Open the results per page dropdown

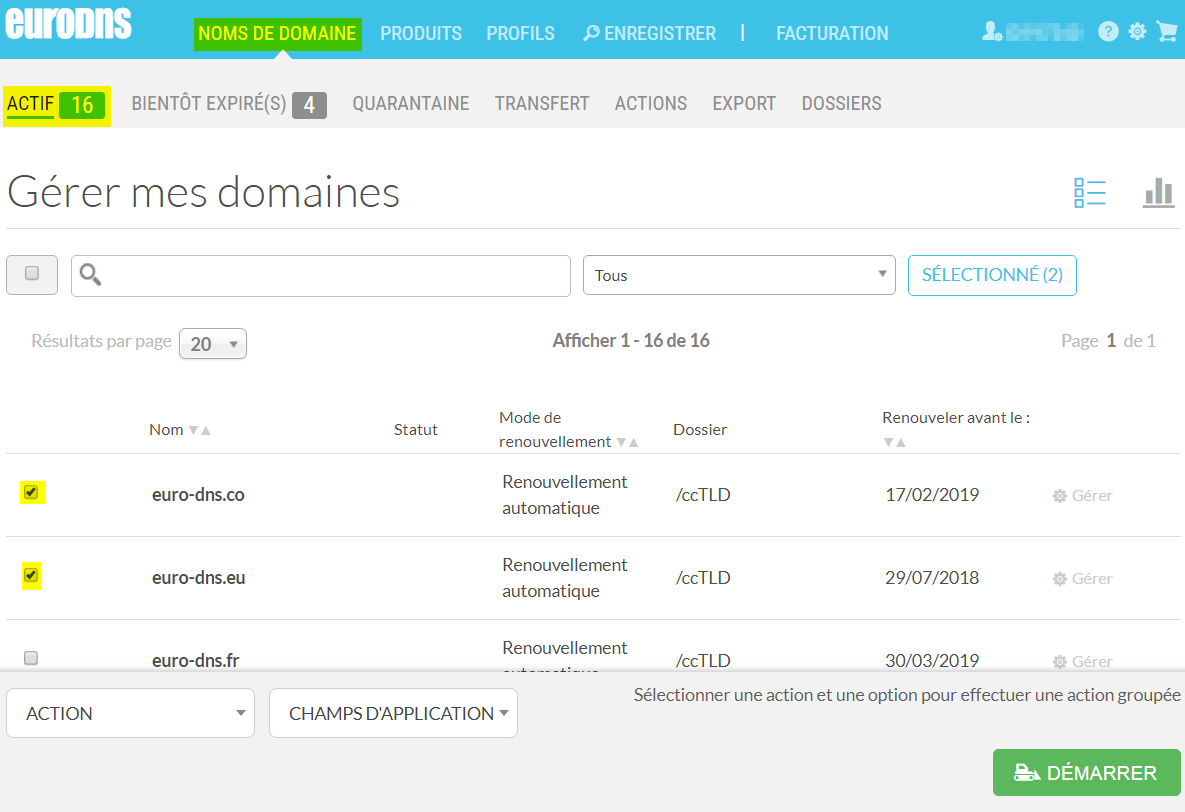point(212,344)
